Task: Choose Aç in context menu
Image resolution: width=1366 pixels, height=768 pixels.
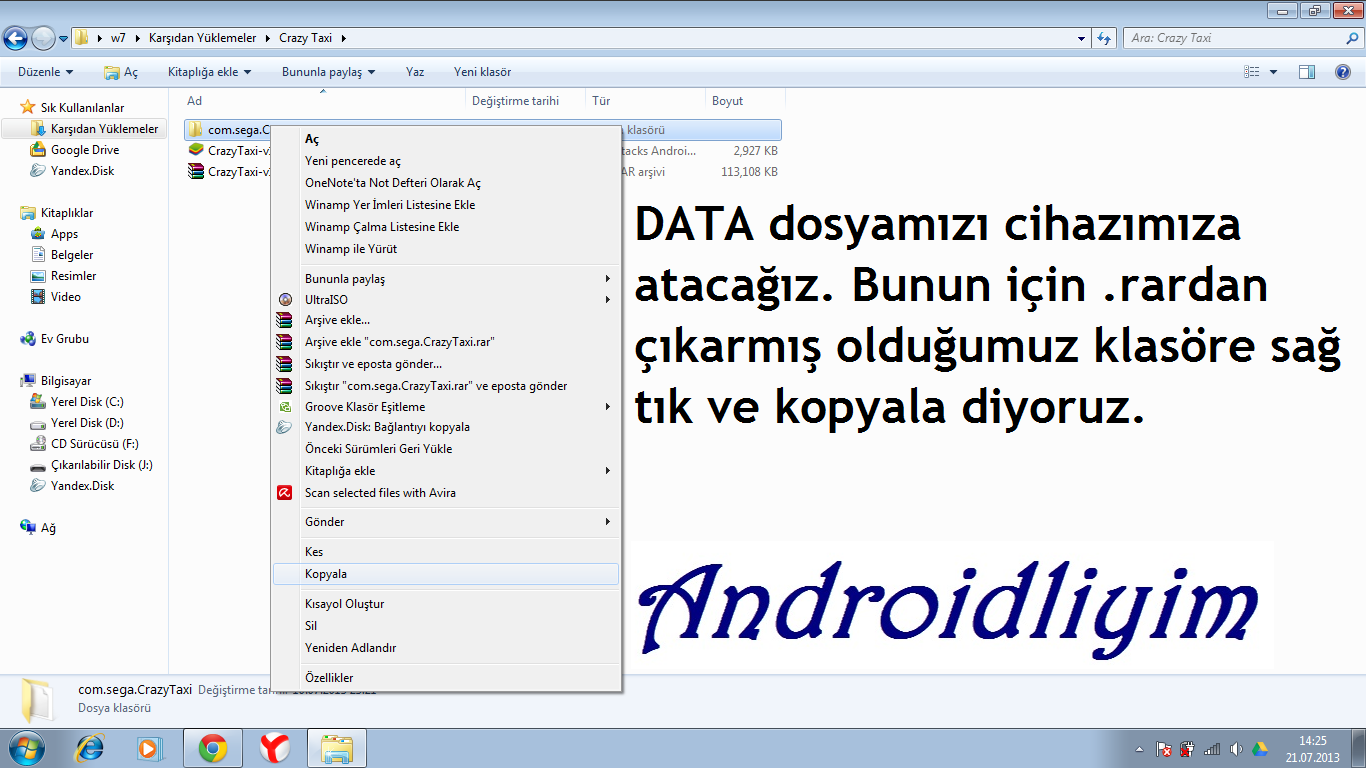Action: click(x=446, y=139)
